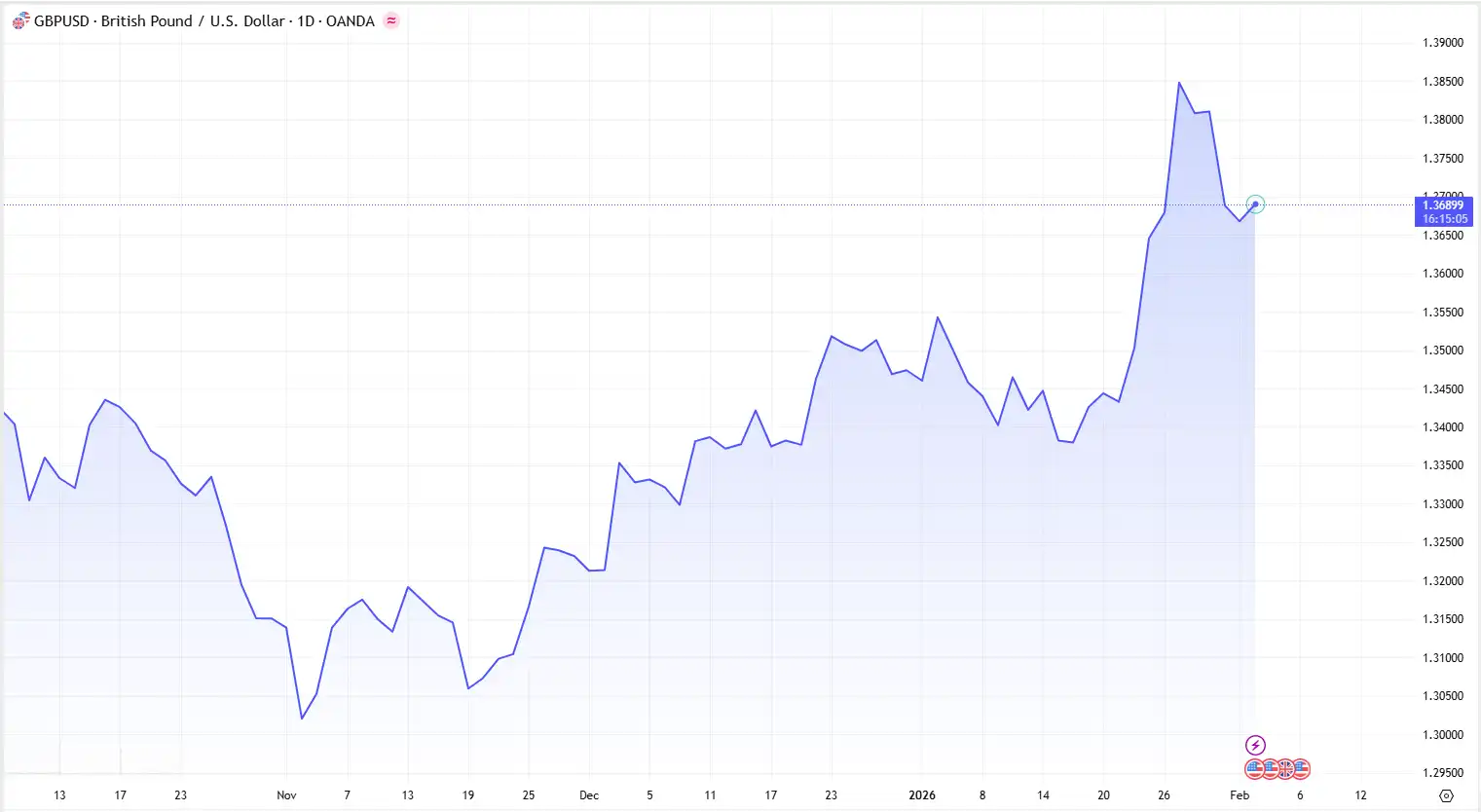Toggle the 16:15:05 countdown timer display
The width and height of the screenshot is (1481, 812).
pos(1444,219)
